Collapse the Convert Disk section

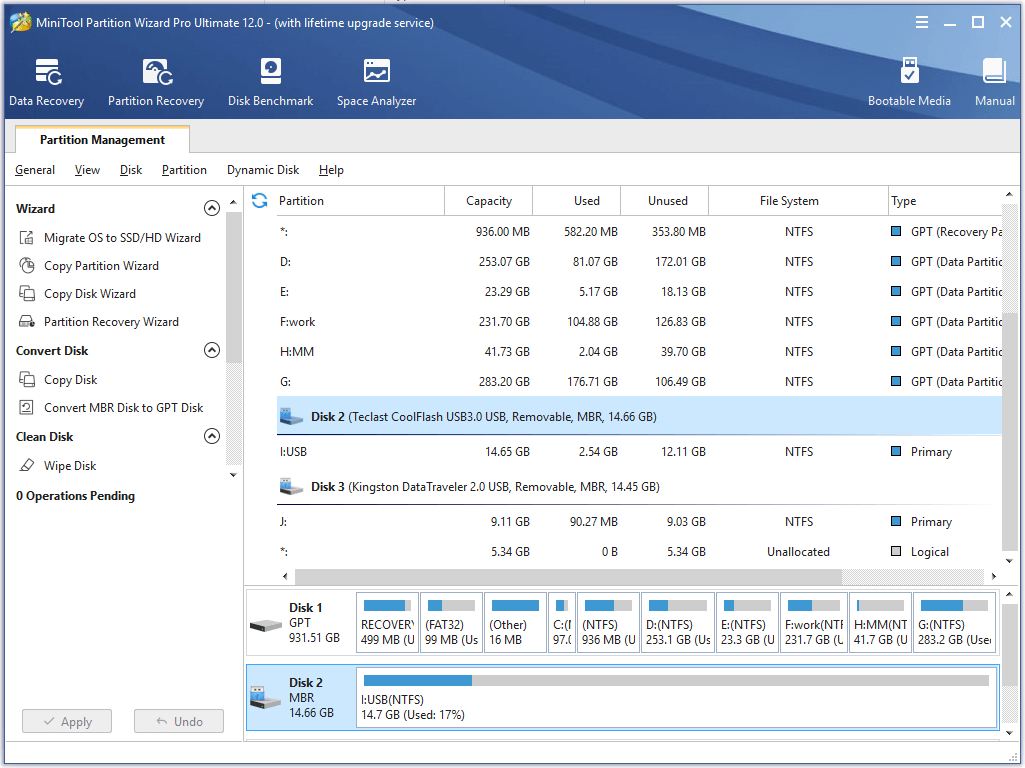point(212,350)
